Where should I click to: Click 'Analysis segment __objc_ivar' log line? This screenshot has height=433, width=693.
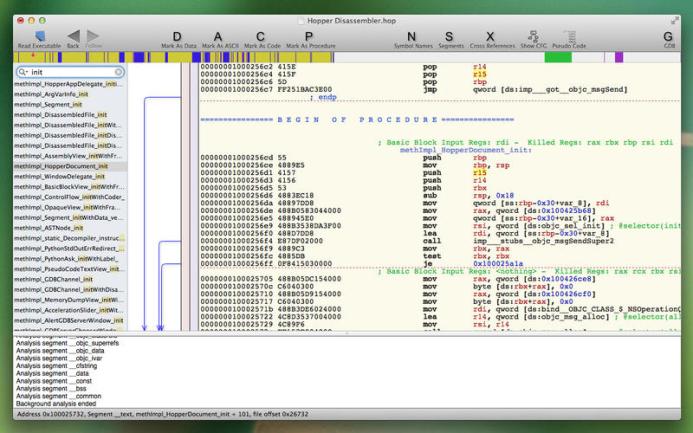tap(59, 358)
